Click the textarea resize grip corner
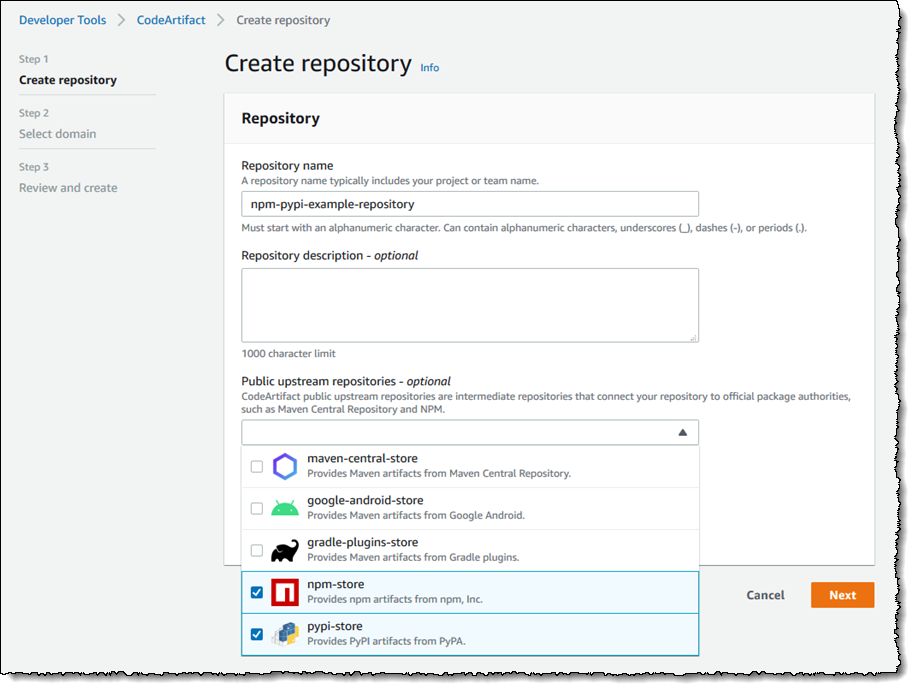This screenshot has height=694, width=917. click(693, 337)
